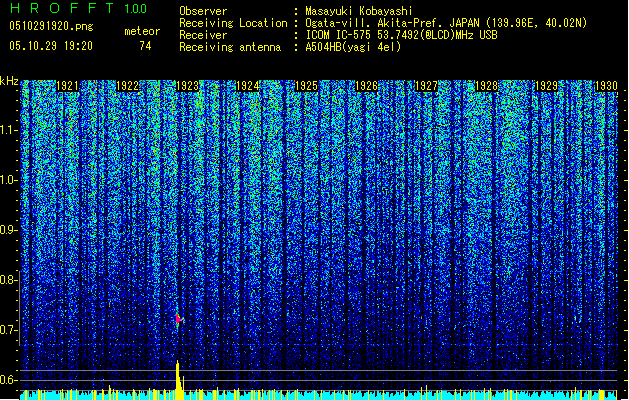
Task: Click the 0.9 kHz axis tick label
Action: click(8, 230)
